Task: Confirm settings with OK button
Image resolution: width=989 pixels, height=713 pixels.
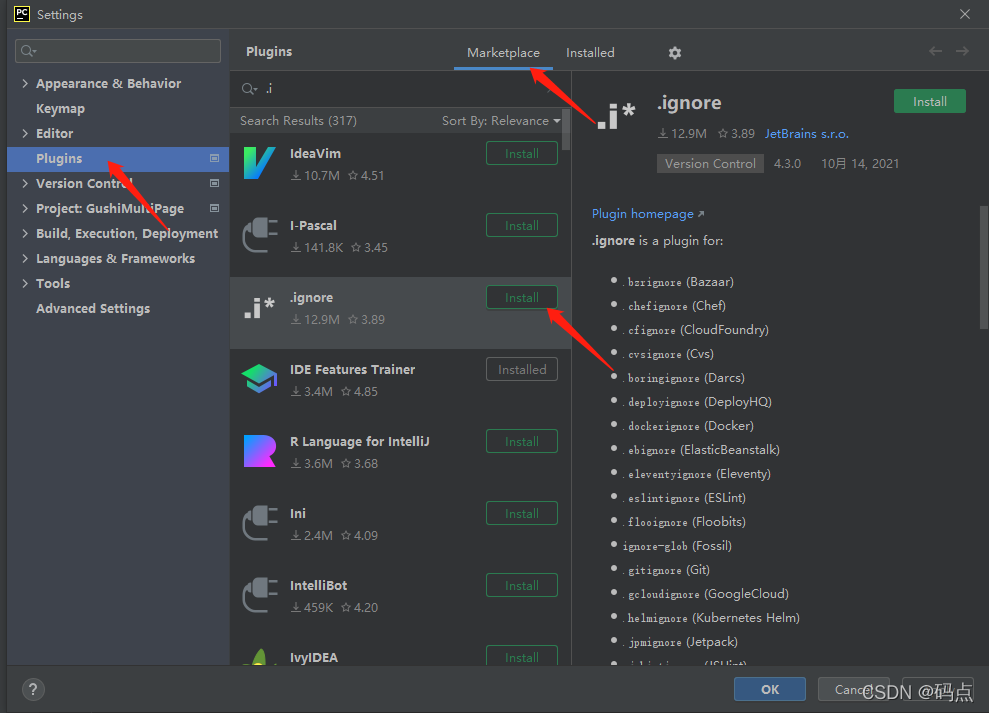Action: click(x=770, y=689)
